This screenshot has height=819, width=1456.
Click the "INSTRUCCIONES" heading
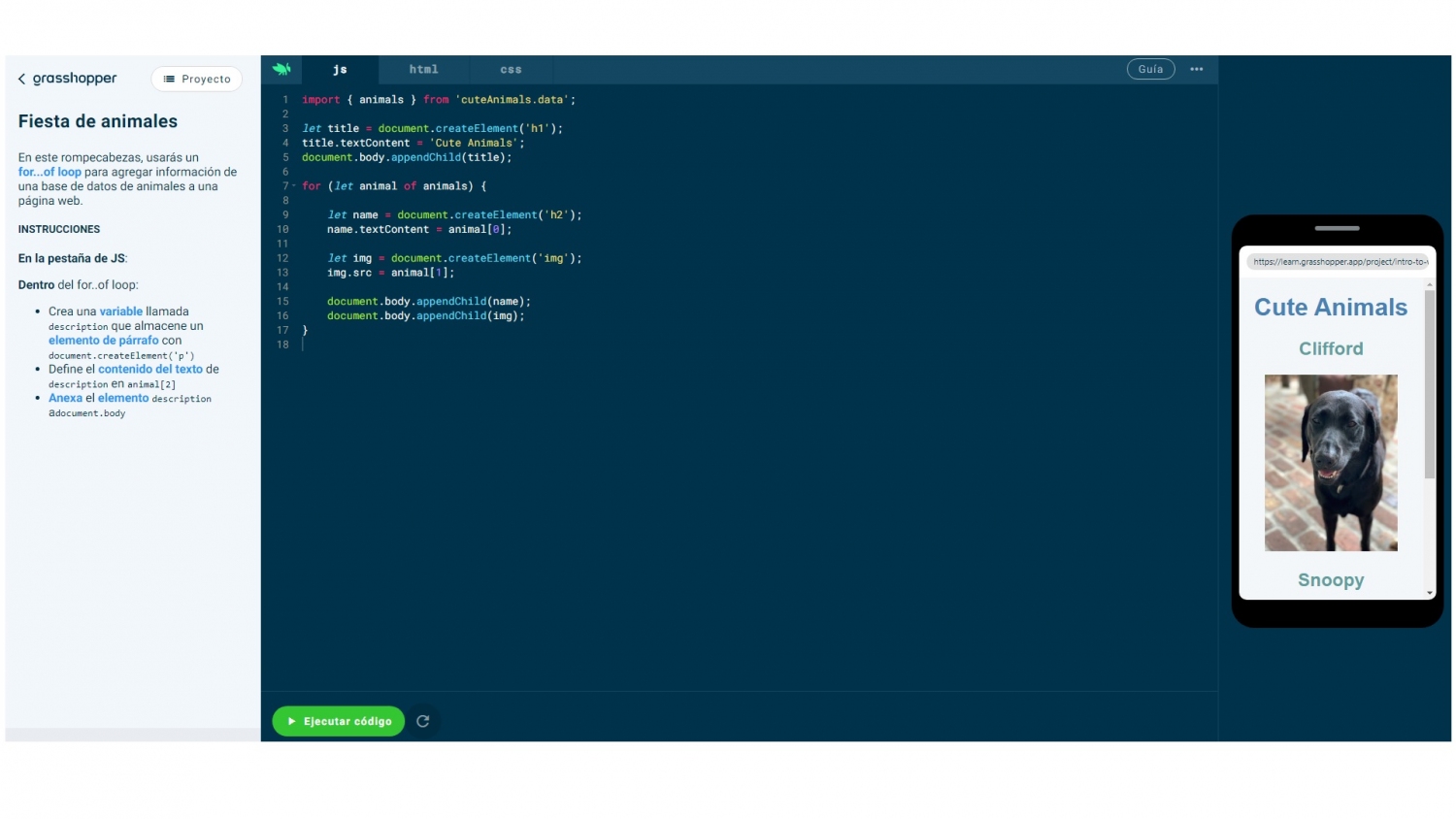click(x=59, y=229)
